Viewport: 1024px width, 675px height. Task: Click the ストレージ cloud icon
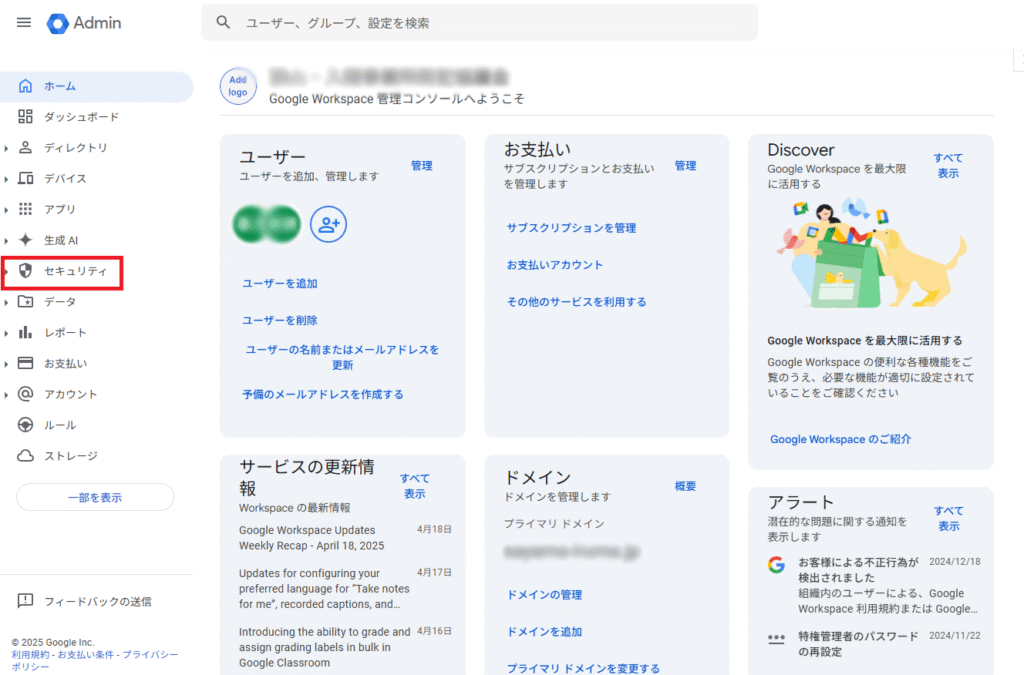pos(25,456)
